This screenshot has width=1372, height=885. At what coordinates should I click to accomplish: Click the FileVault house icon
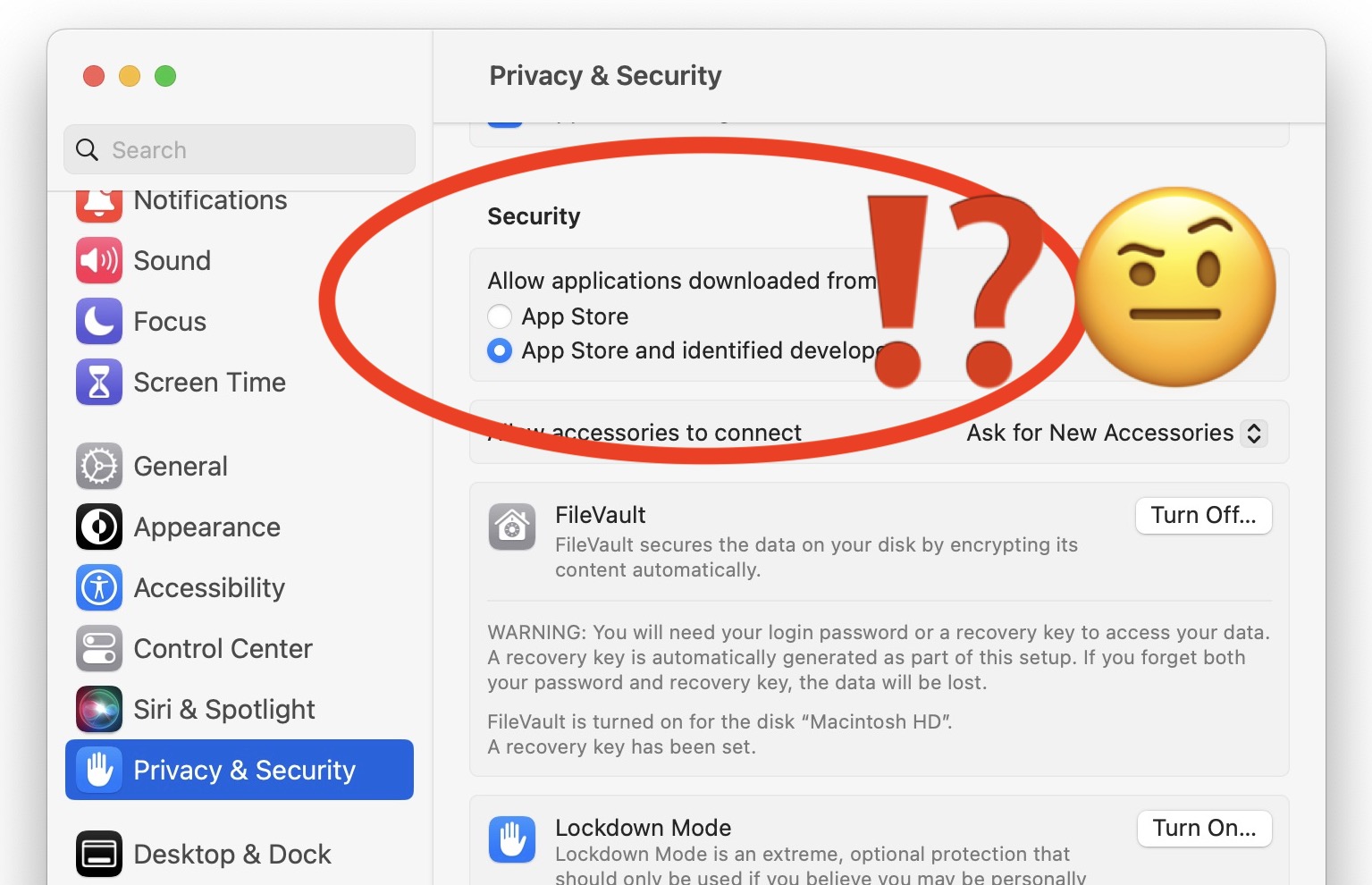point(512,527)
